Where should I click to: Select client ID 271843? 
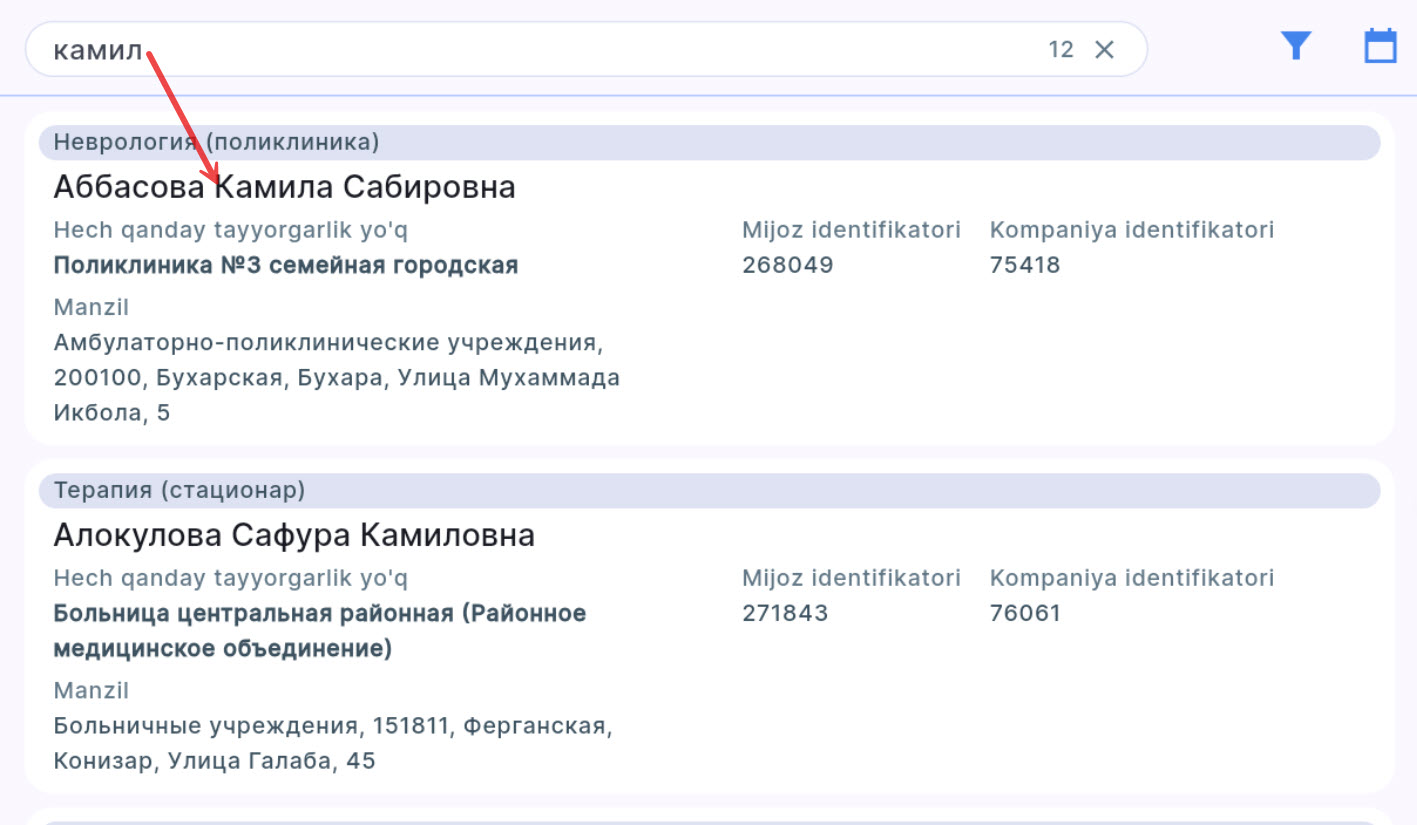click(x=785, y=613)
